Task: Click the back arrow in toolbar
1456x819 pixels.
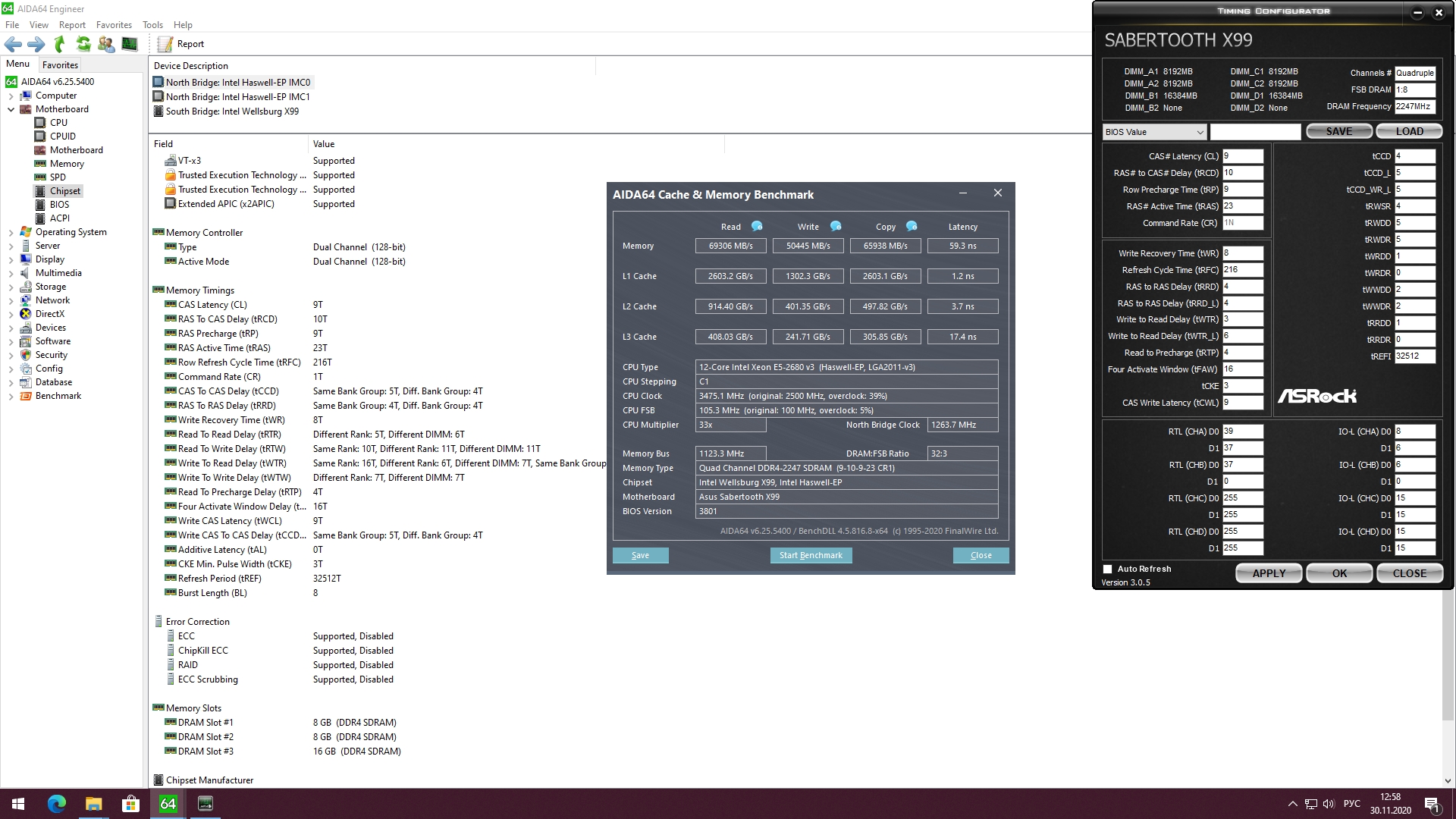Action: tap(13, 44)
